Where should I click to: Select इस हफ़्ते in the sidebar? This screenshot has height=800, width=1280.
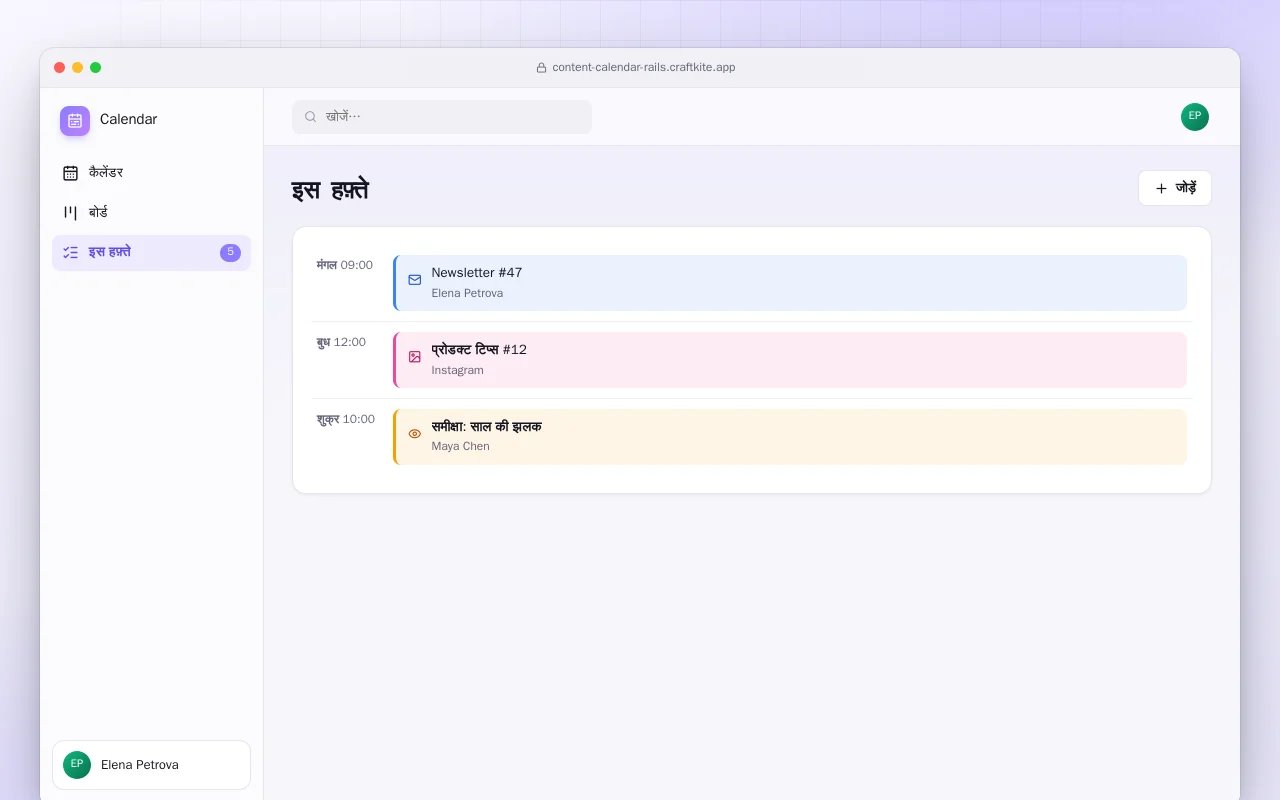click(x=151, y=253)
